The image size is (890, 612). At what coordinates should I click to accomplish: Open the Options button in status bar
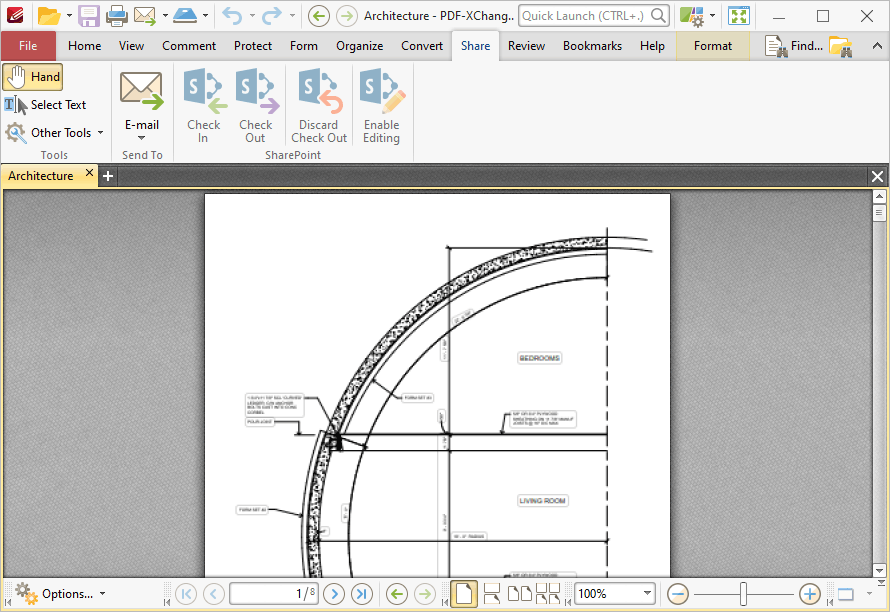pos(60,594)
